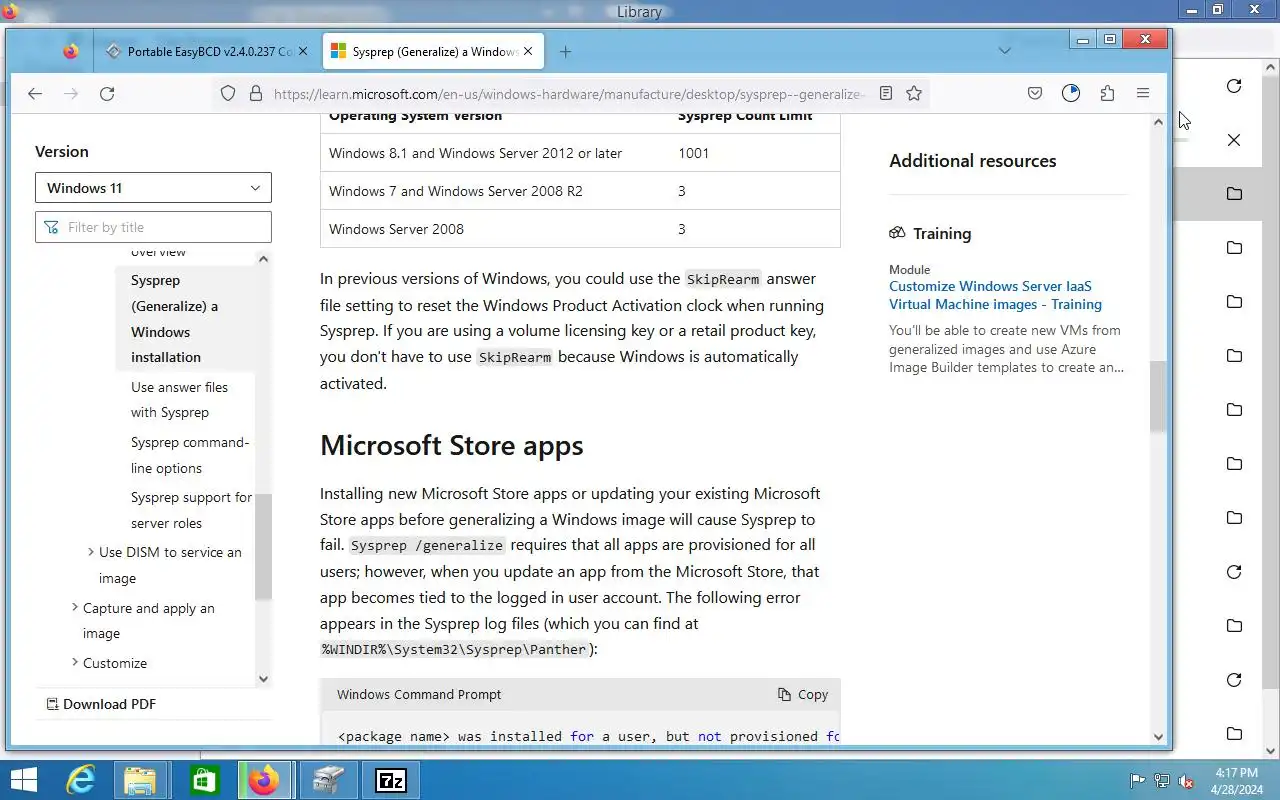This screenshot has width=1280, height=800.
Task: Open File Explorer from taskbar
Action: click(140, 780)
